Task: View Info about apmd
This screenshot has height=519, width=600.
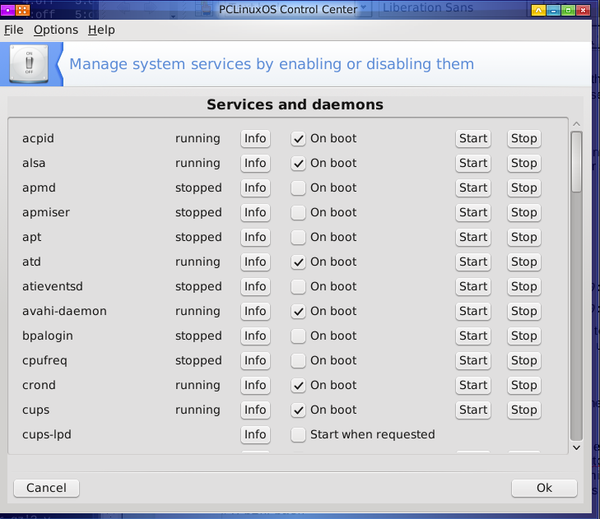Action: click(255, 188)
